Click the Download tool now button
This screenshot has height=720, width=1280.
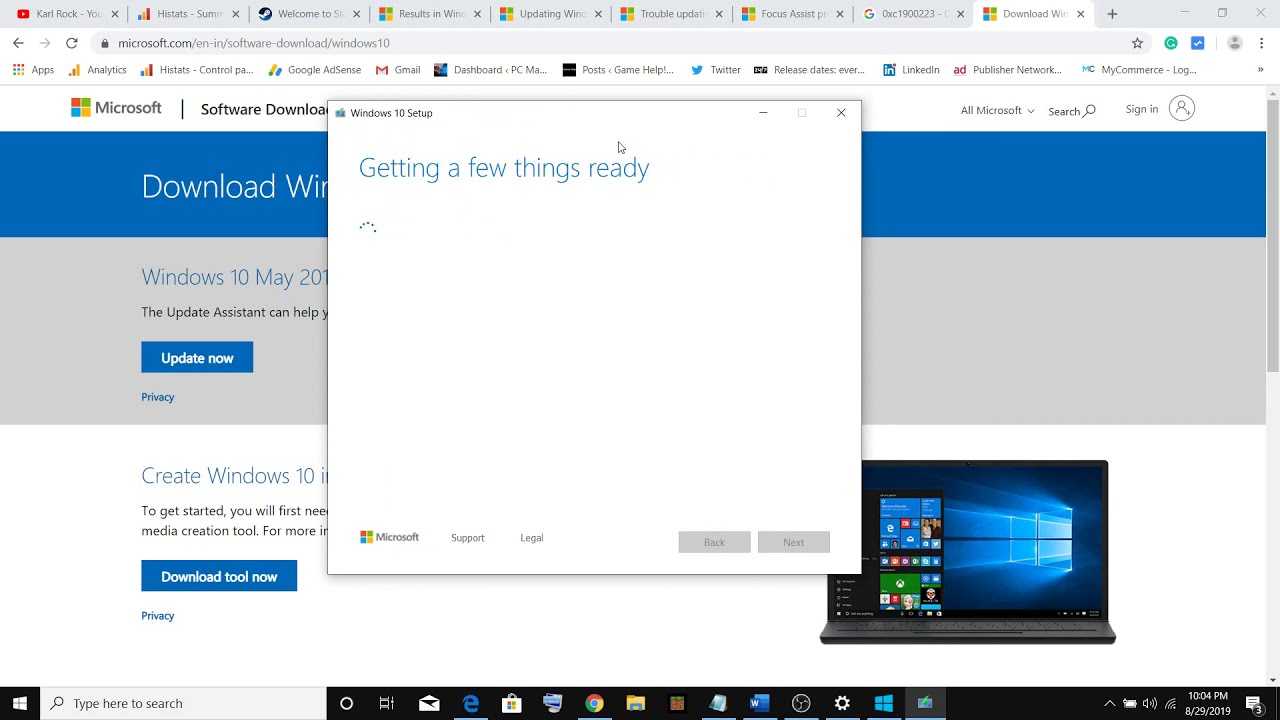[219, 576]
